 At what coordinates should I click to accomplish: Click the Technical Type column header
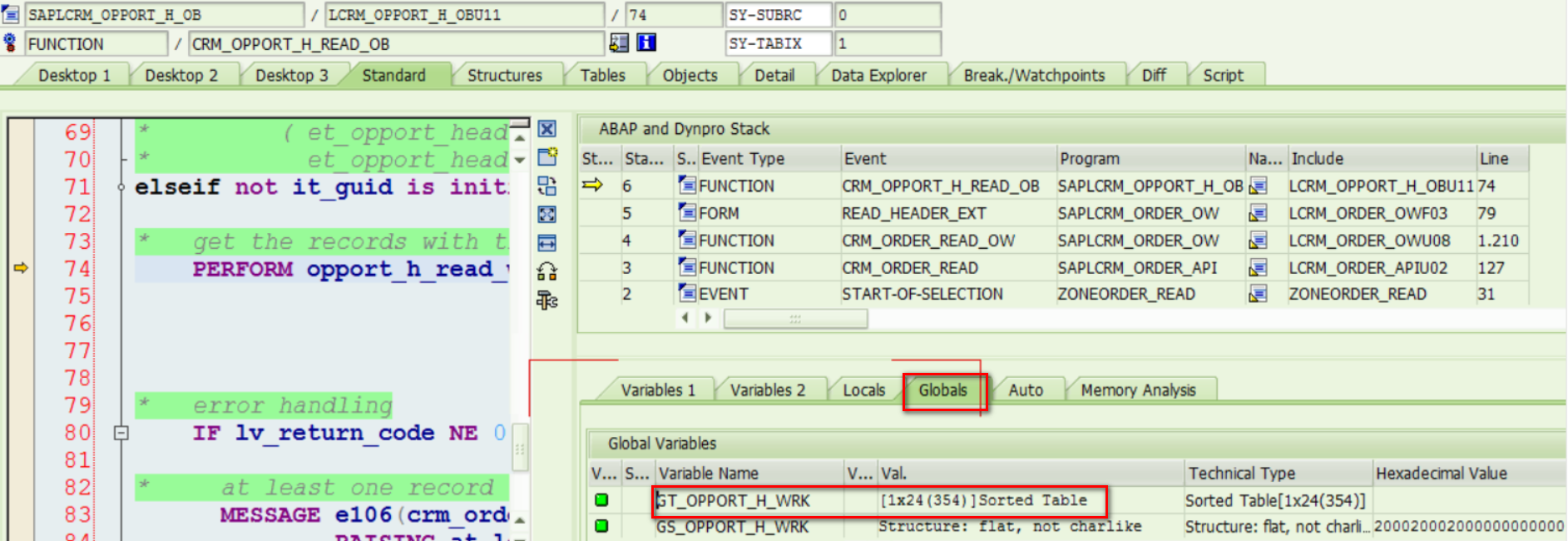pos(1278,473)
